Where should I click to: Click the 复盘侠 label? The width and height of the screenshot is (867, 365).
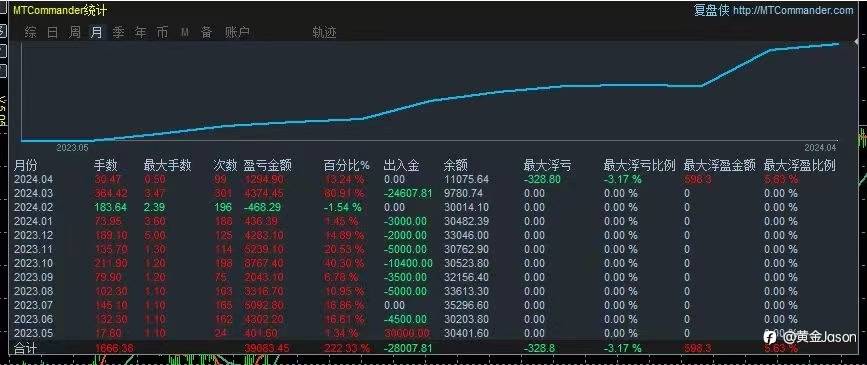712,11
